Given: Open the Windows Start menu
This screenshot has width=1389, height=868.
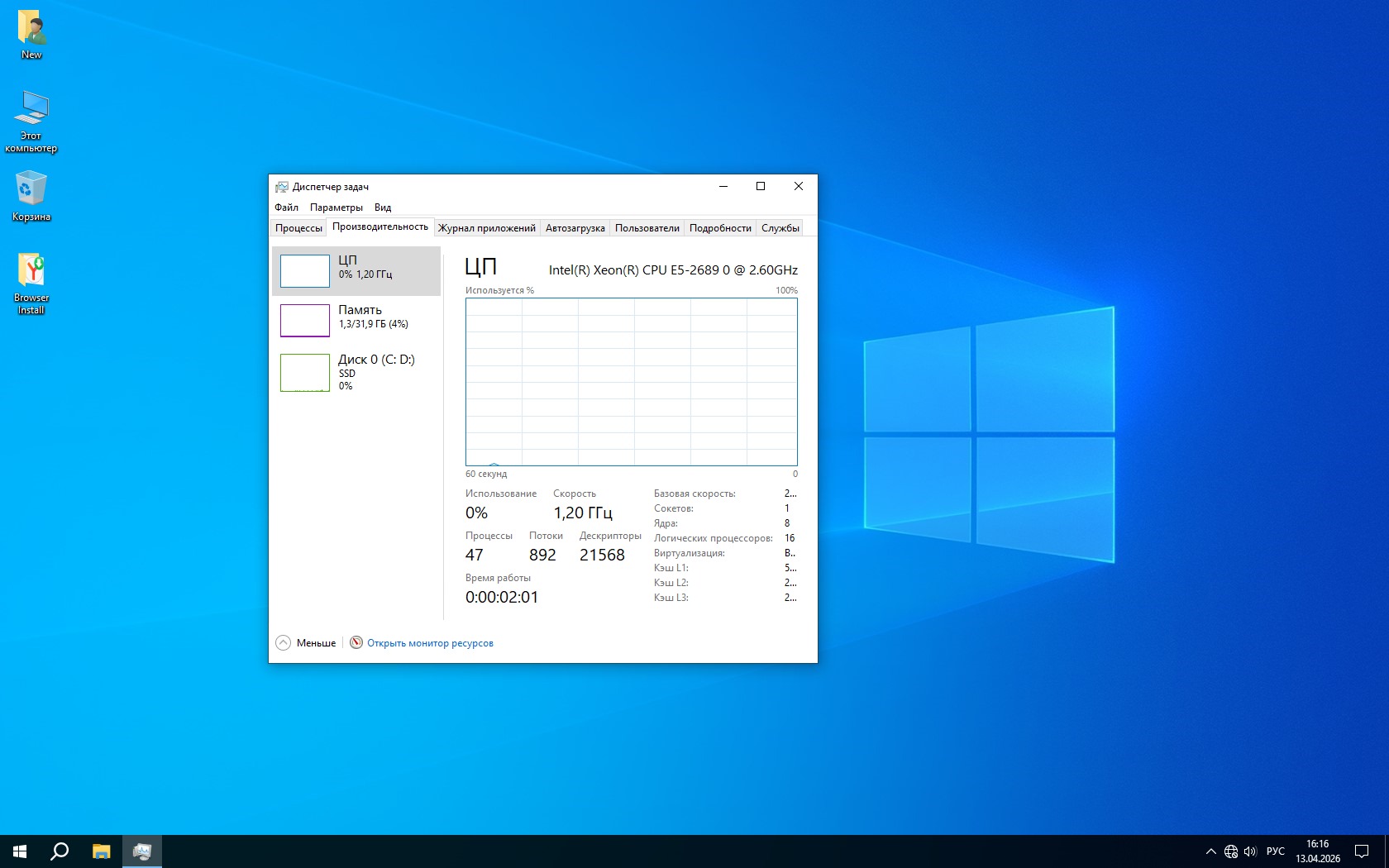Looking at the screenshot, I should tap(20, 851).
